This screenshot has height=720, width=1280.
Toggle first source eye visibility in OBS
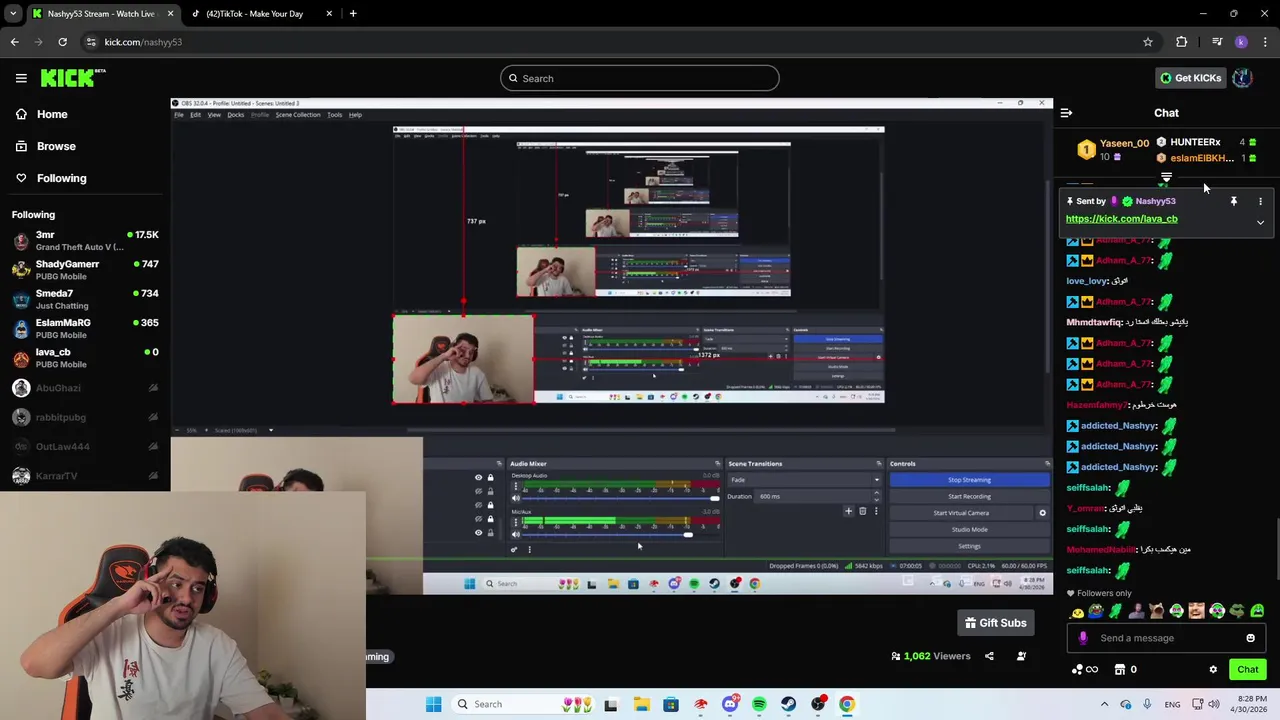pyautogui.click(x=478, y=477)
